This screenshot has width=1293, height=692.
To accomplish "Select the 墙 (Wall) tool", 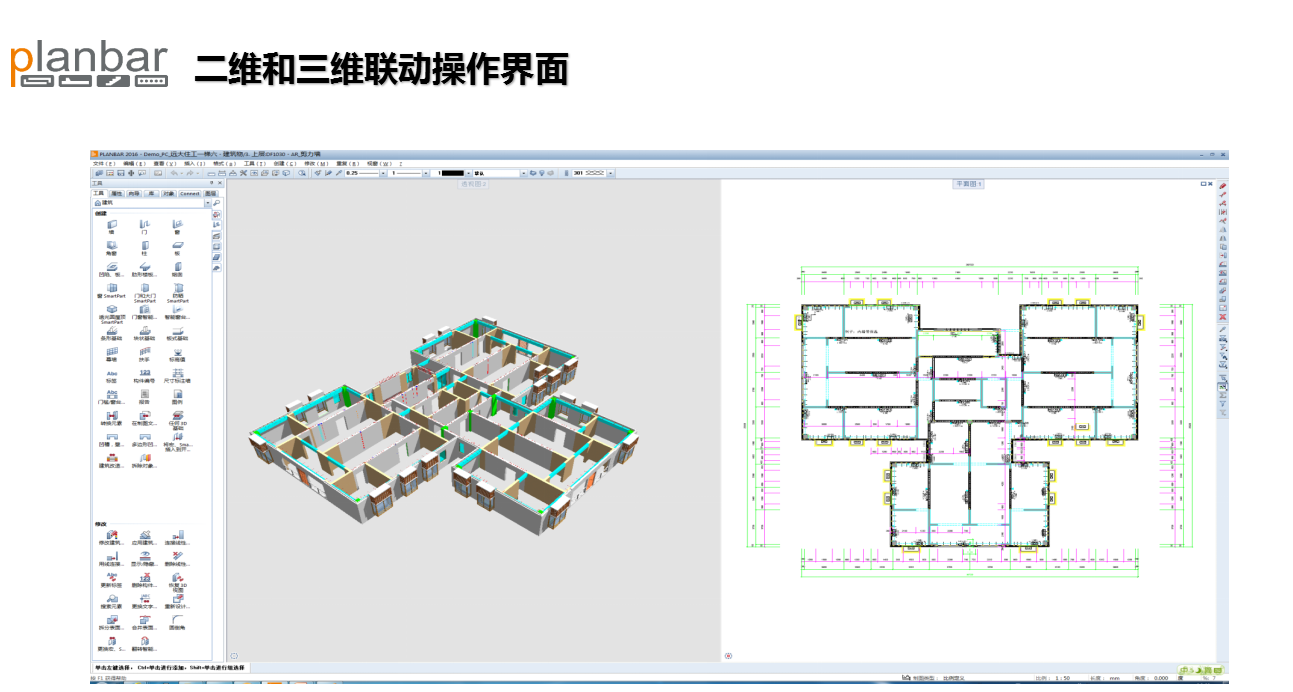I will coord(112,226).
